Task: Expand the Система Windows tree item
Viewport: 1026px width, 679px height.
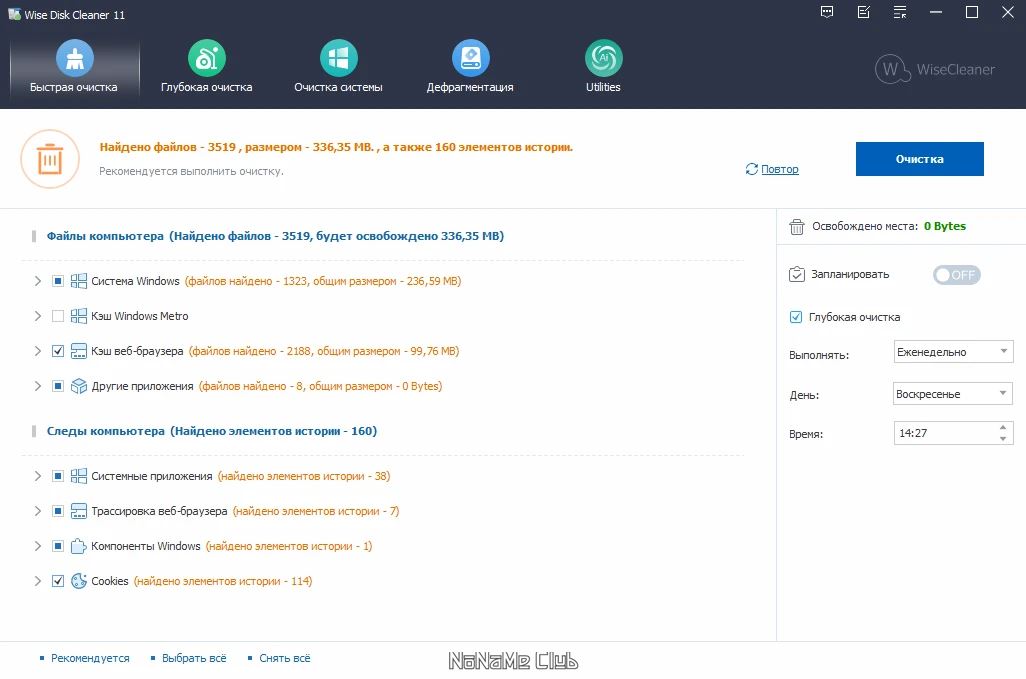Action: (x=37, y=281)
